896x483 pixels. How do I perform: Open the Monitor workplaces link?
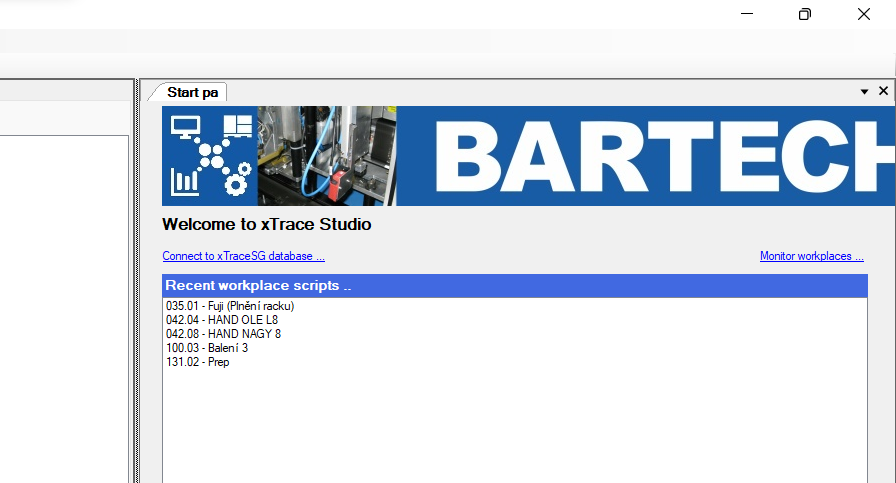tap(812, 256)
